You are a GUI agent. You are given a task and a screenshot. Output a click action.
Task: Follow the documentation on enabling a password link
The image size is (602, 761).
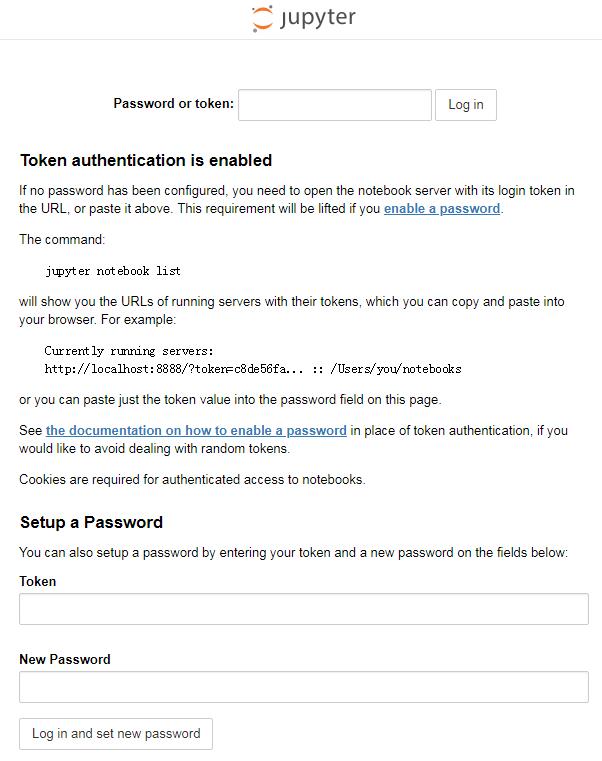click(196, 430)
